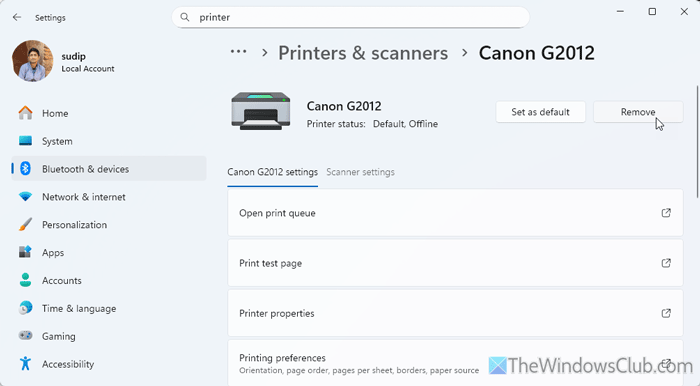This screenshot has height=386, width=700.
Task: Click the Accounts person icon
Action: point(25,280)
